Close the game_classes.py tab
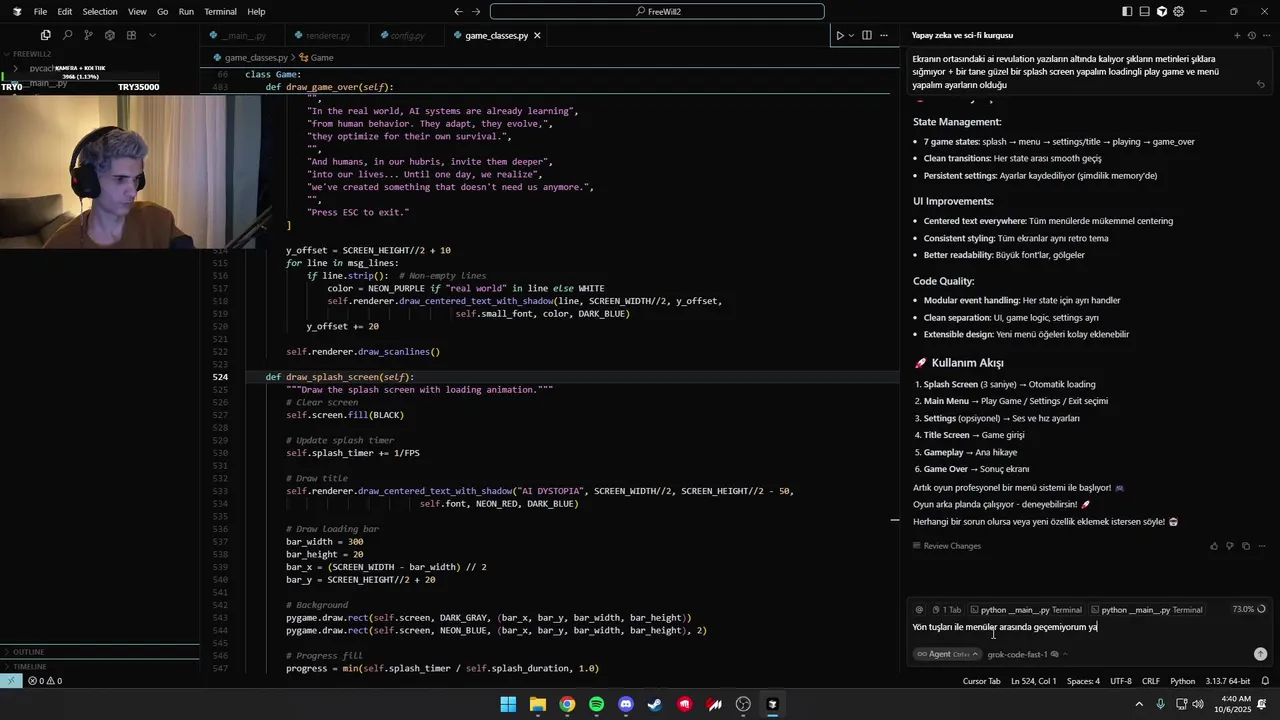 pyautogui.click(x=537, y=35)
